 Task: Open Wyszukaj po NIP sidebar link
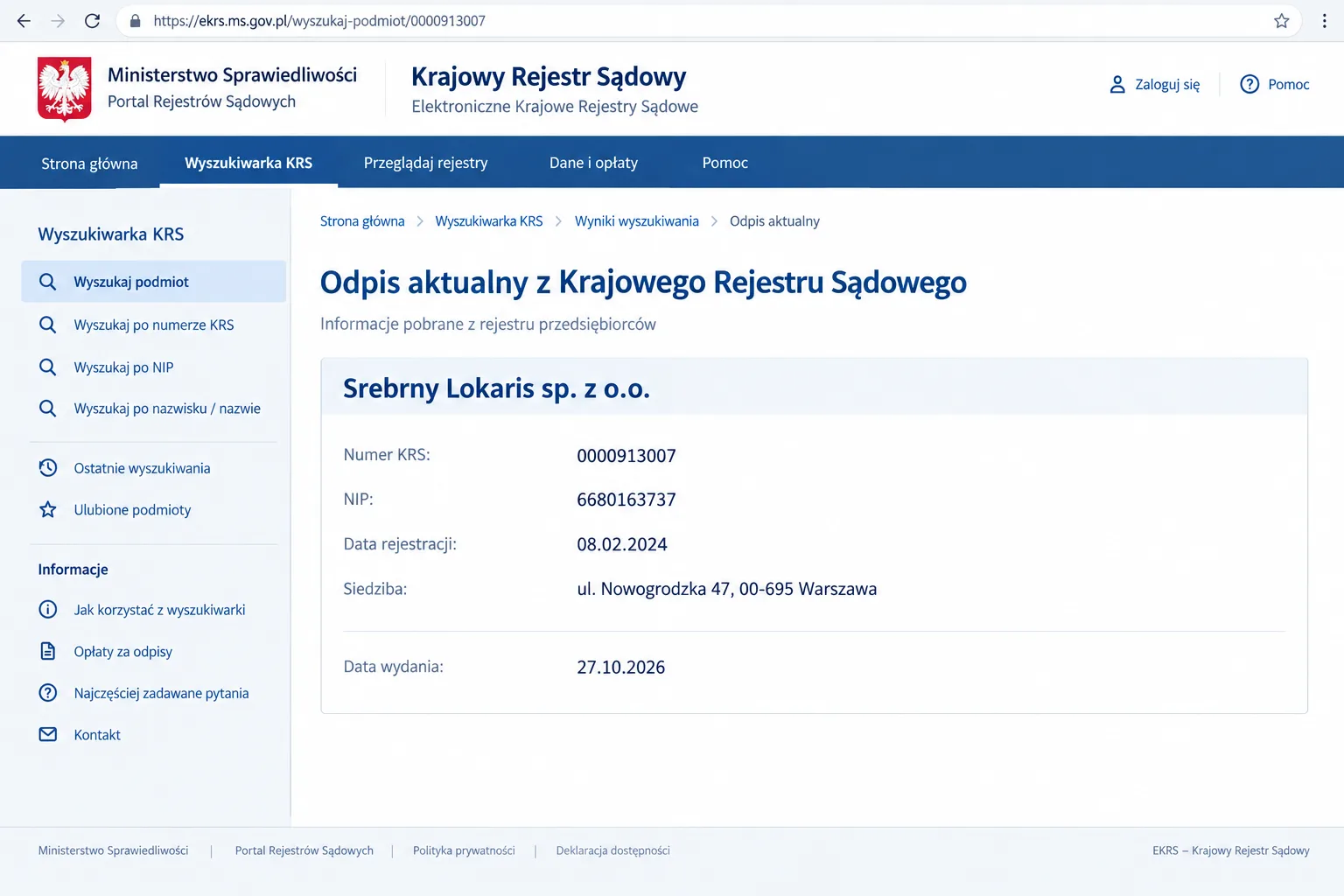pos(123,367)
